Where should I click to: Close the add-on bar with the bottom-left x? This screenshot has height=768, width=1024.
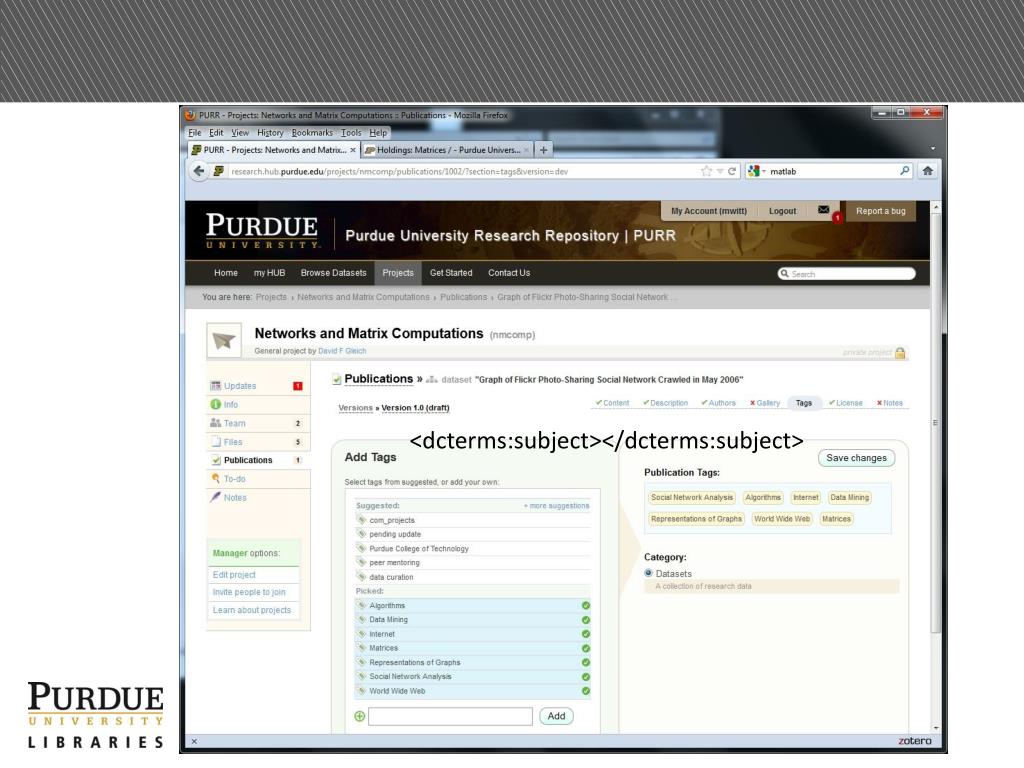click(x=194, y=741)
